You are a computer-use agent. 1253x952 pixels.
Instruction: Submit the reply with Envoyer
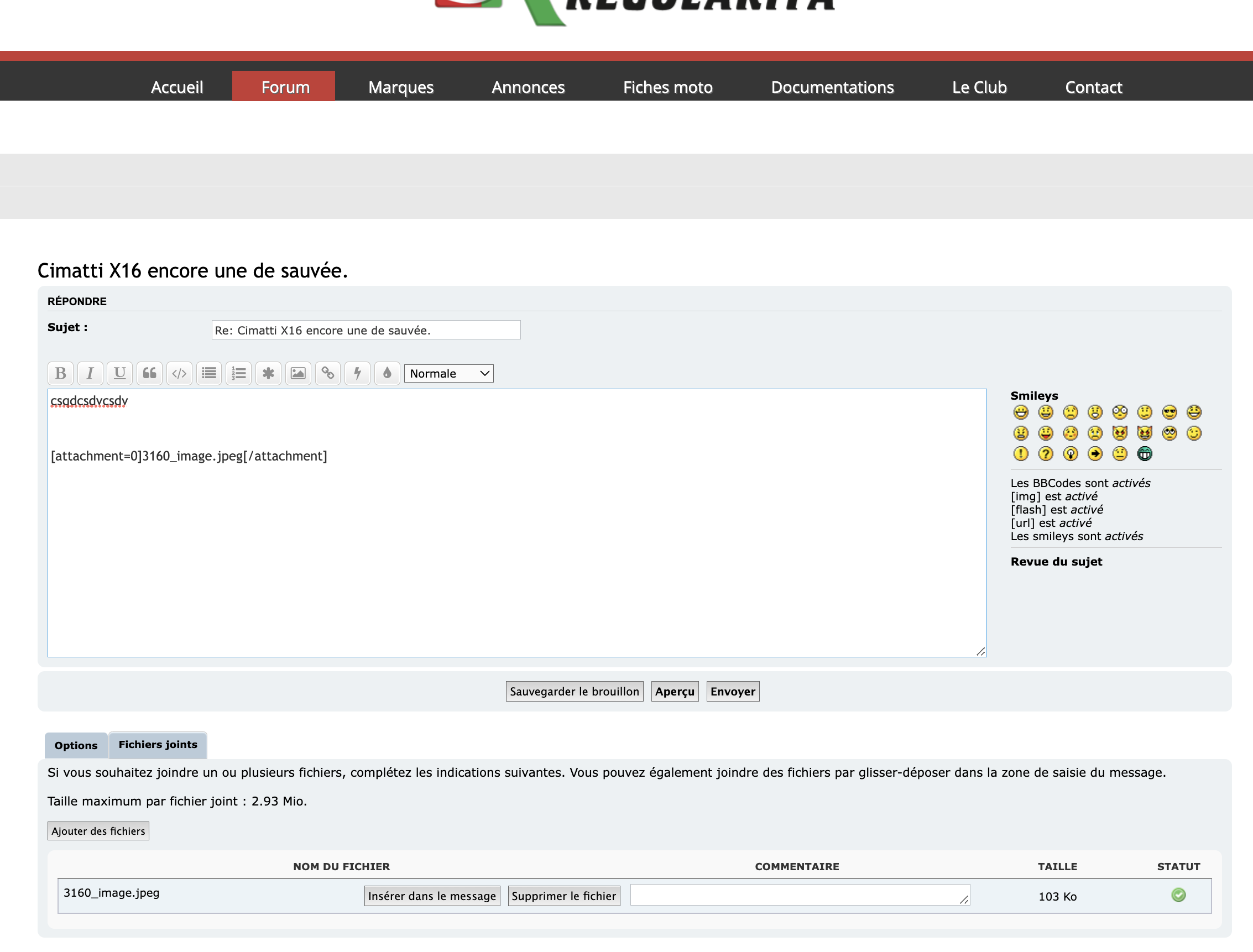(x=733, y=691)
